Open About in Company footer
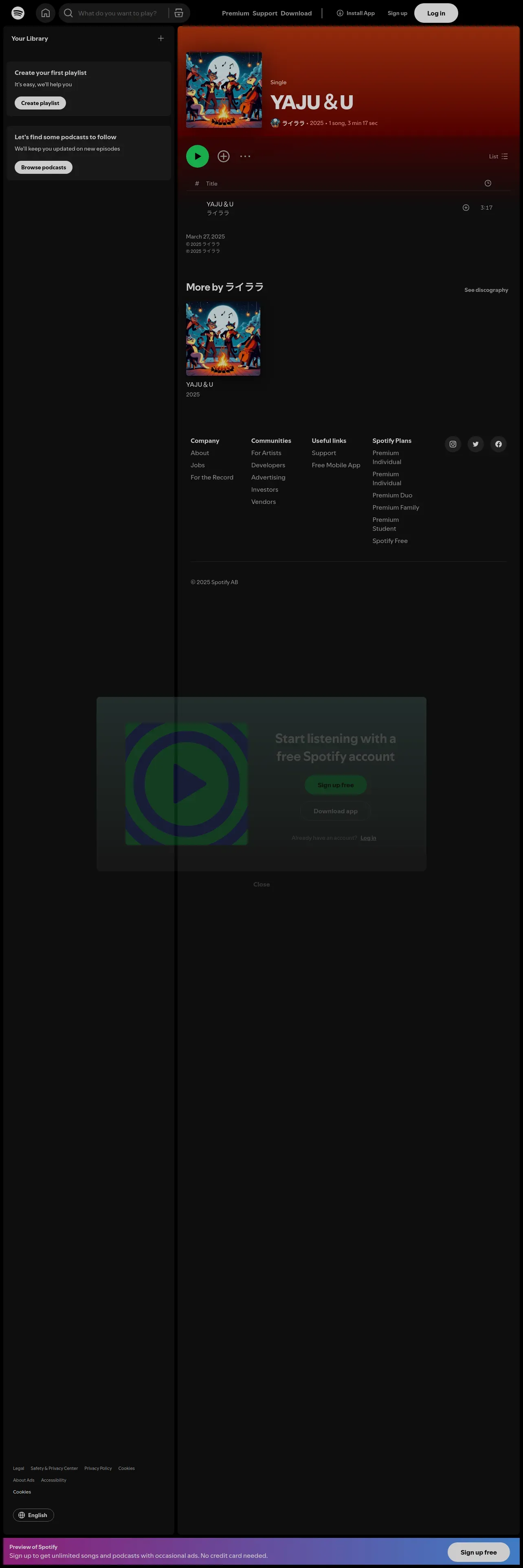Viewport: 523px width, 1568px height. coord(200,453)
